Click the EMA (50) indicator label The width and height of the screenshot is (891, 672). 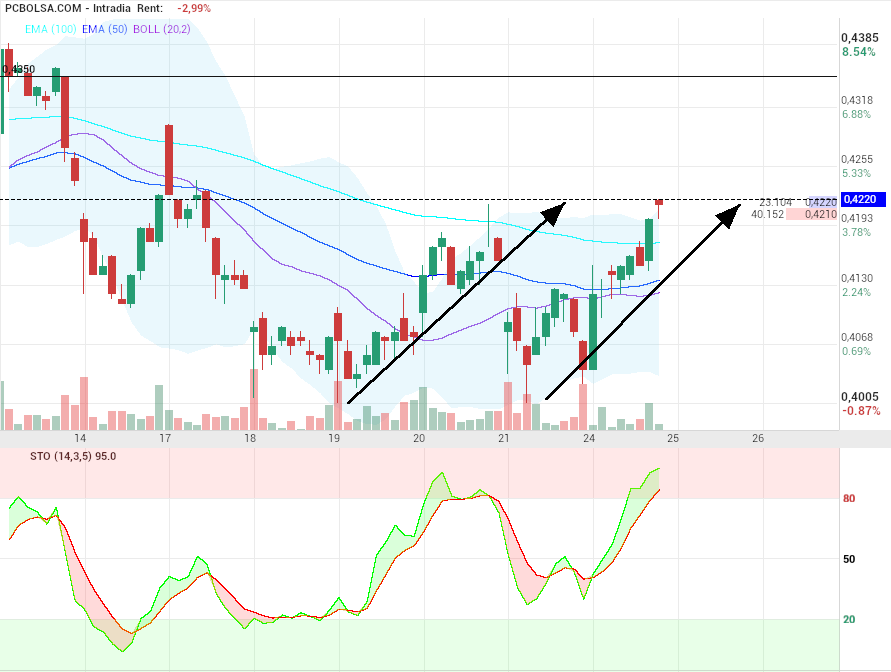point(105,29)
